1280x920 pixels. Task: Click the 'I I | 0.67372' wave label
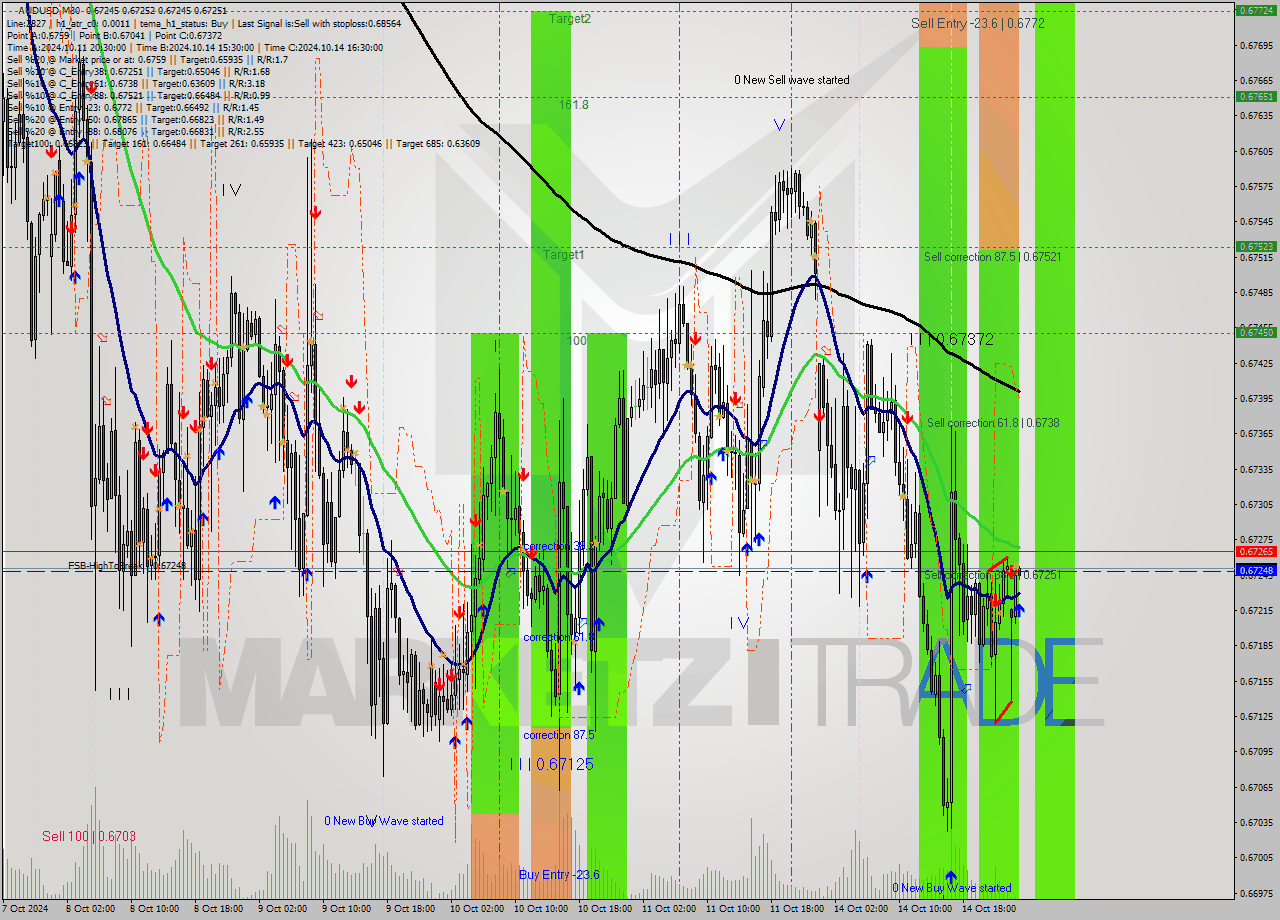[x=951, y=340]
